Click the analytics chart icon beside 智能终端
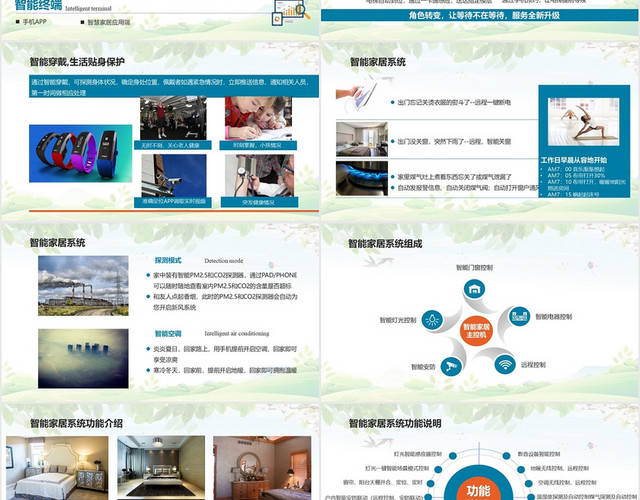Image resolution: width=640 pixels, height=500 pixels. coord(291,13)
